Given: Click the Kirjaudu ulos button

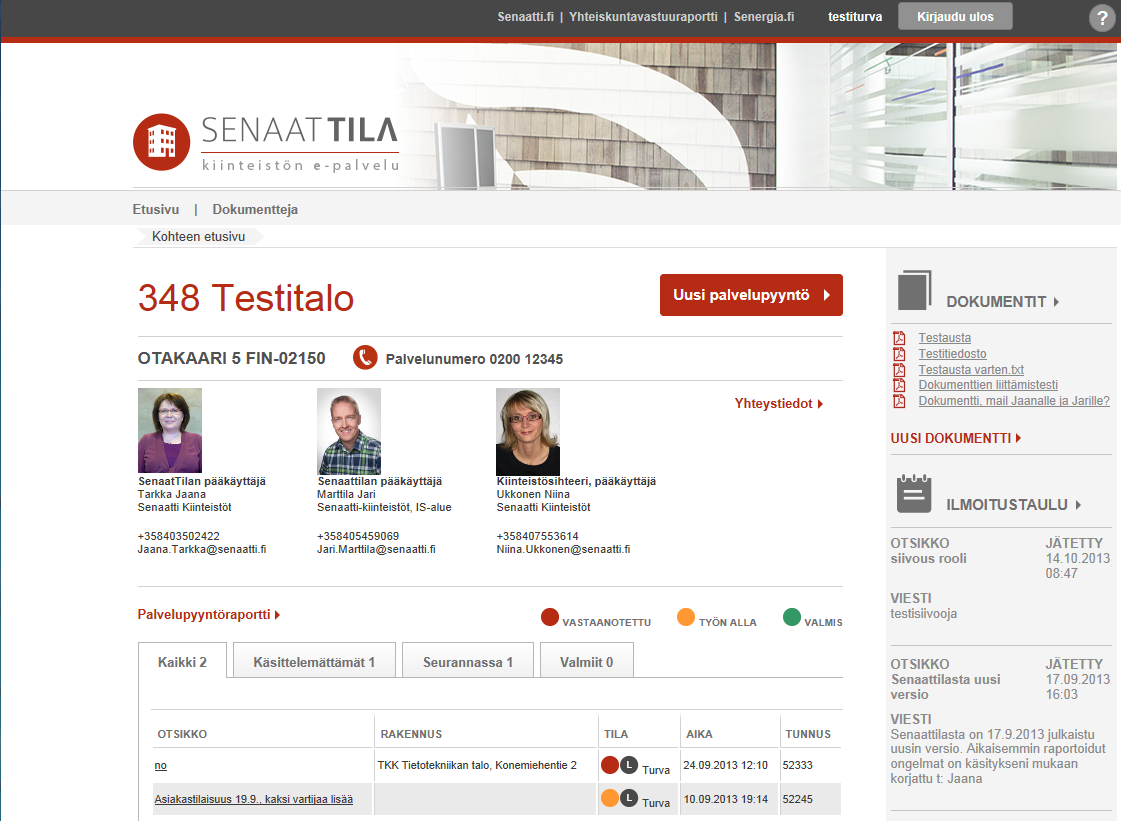Looking at the screenshot, I should pyautogui.click(x=955, y=16).
